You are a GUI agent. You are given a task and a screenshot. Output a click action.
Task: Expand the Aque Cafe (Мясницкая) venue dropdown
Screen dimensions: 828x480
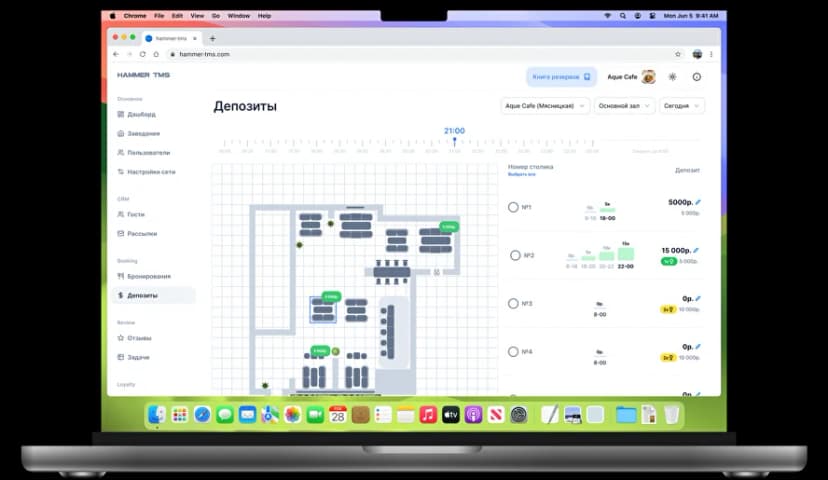pos(544,106)
